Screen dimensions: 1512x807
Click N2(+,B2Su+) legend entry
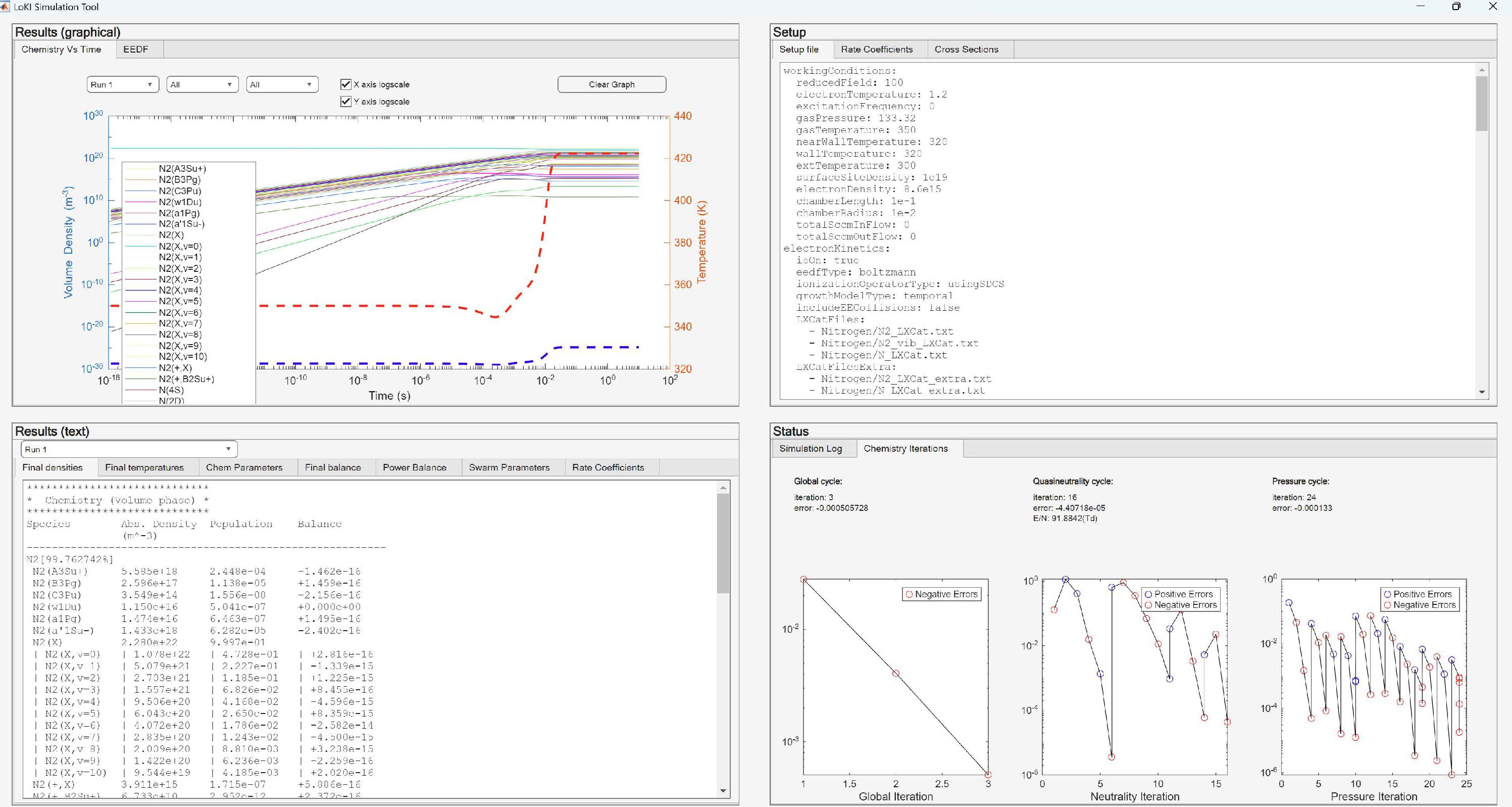coord(186,379)
